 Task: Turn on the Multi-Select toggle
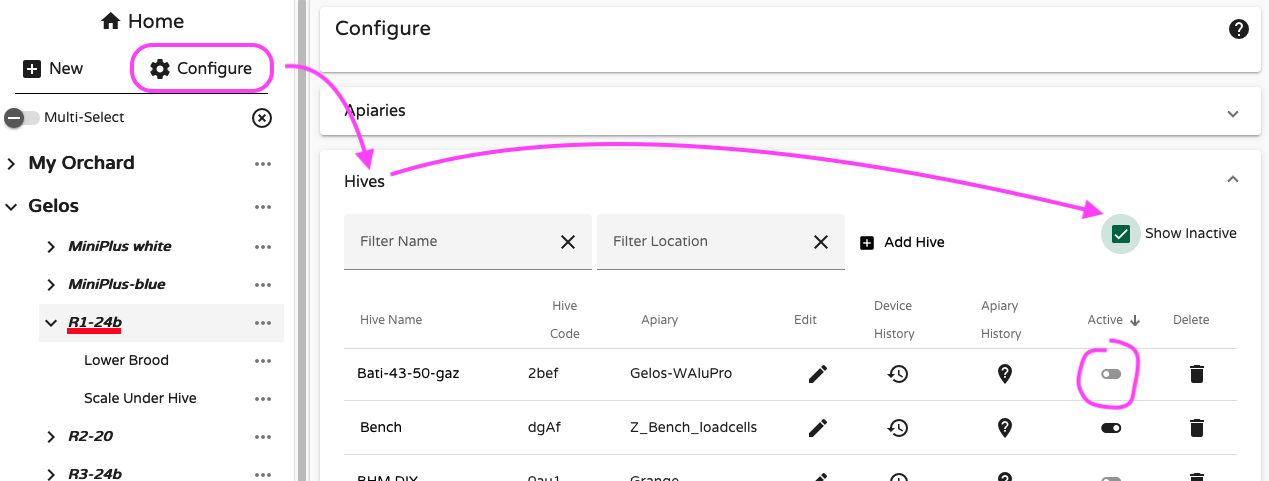pos(22,118)
